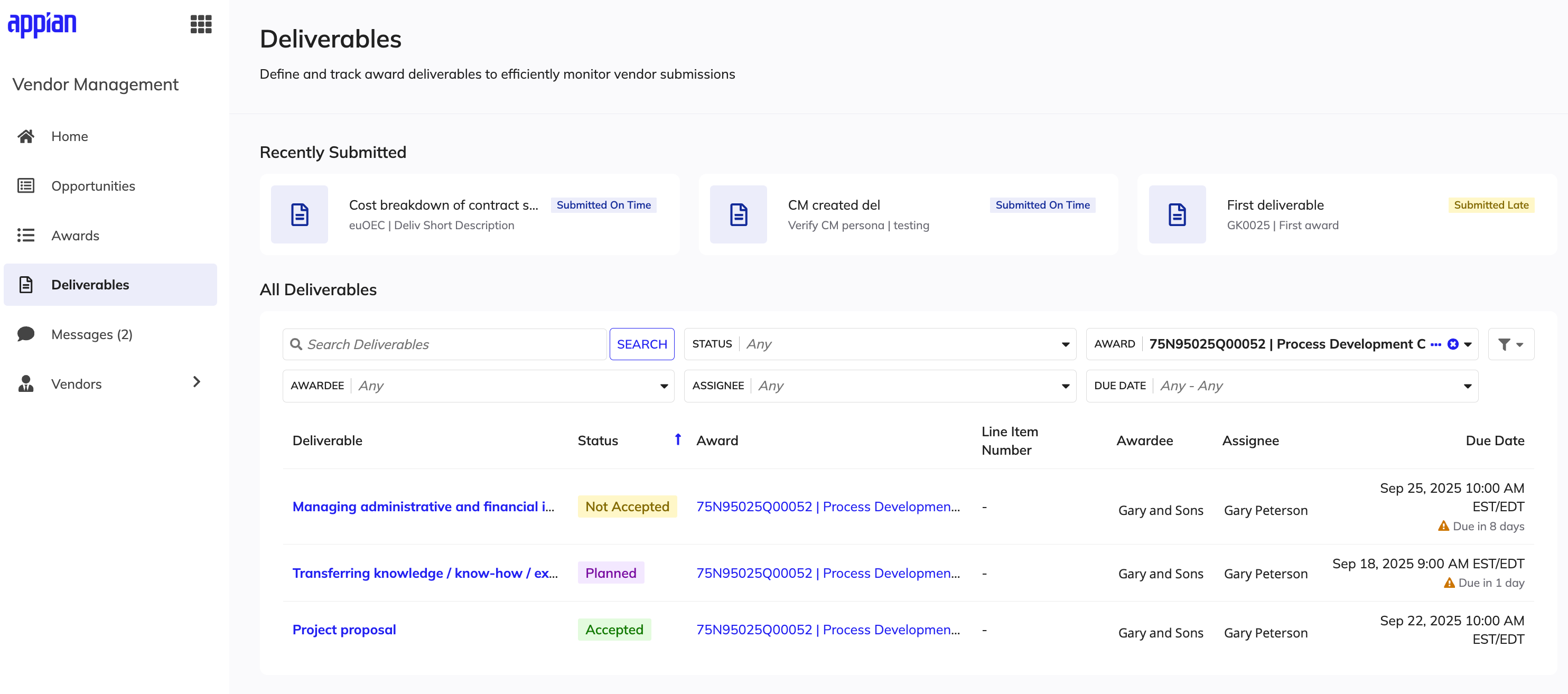Open the Appian app grid navigation icon
The image size is (1568, 694).
201,24
